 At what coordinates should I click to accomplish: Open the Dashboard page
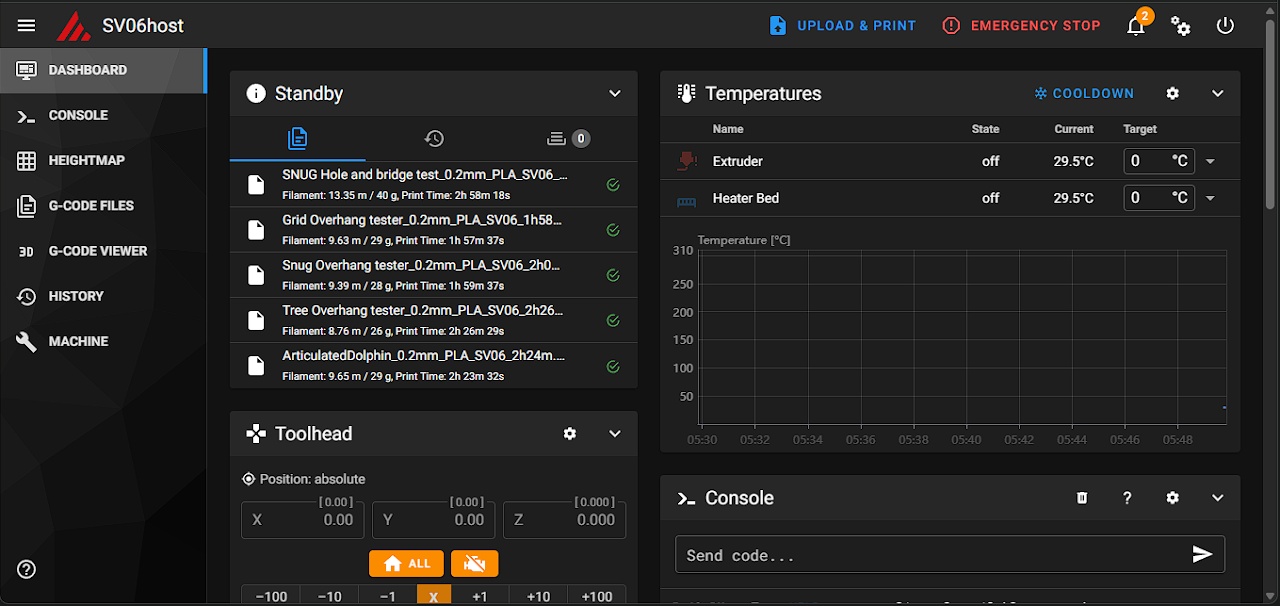103,70
